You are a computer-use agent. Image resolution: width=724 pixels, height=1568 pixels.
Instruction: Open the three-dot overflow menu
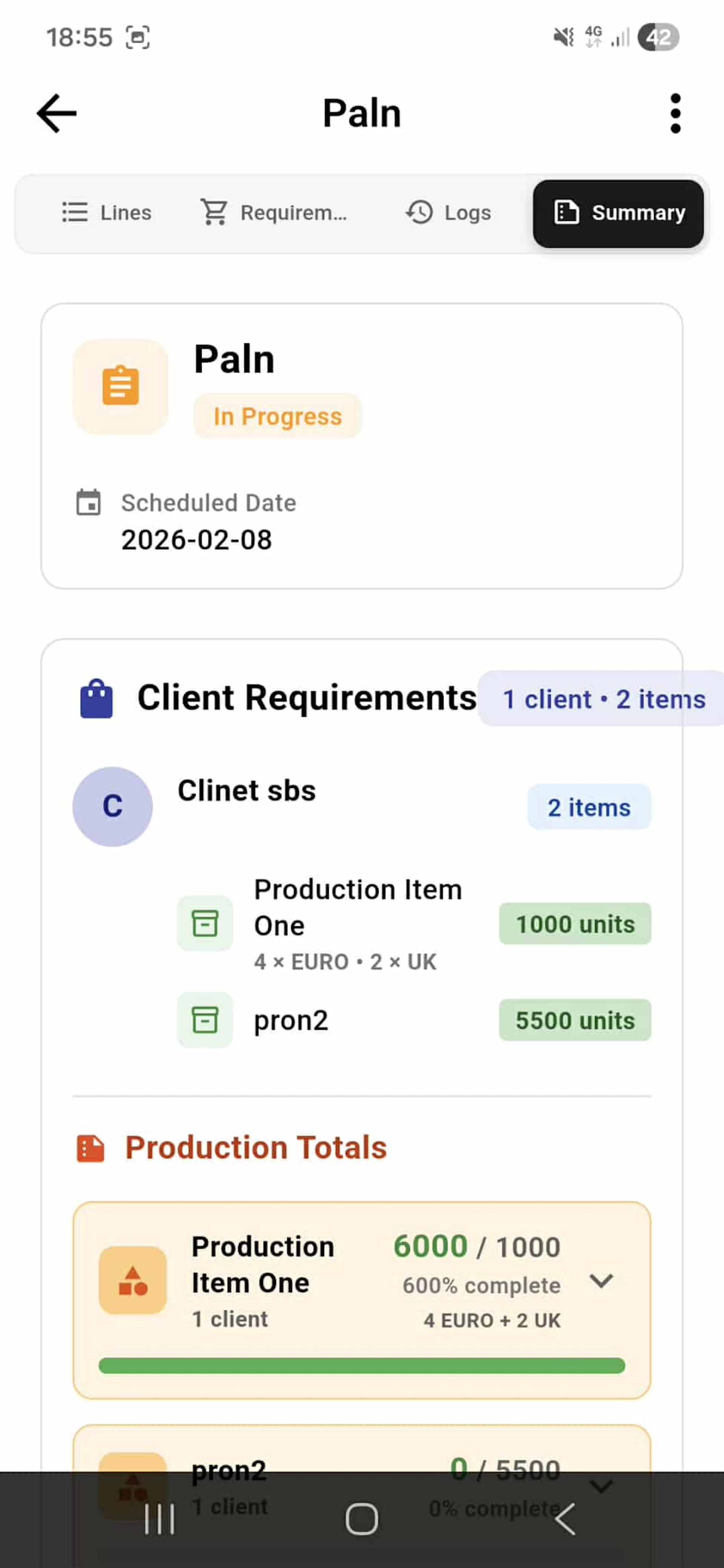(675, 113)
